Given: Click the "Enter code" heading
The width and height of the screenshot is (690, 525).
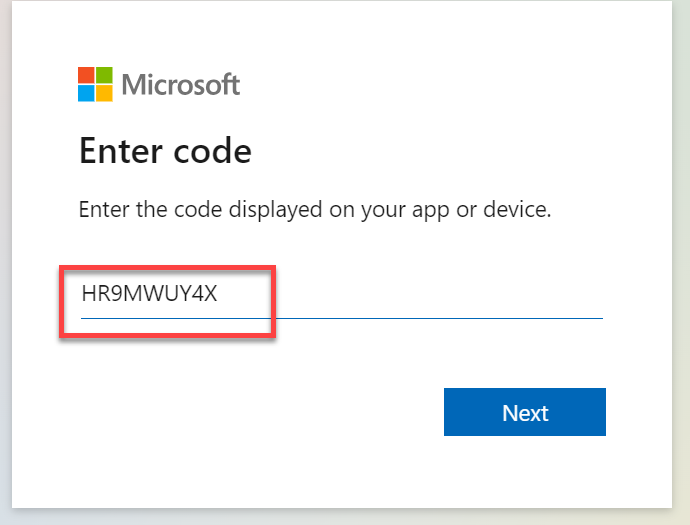Looking at the screenshot, I should tap(165, 152).
